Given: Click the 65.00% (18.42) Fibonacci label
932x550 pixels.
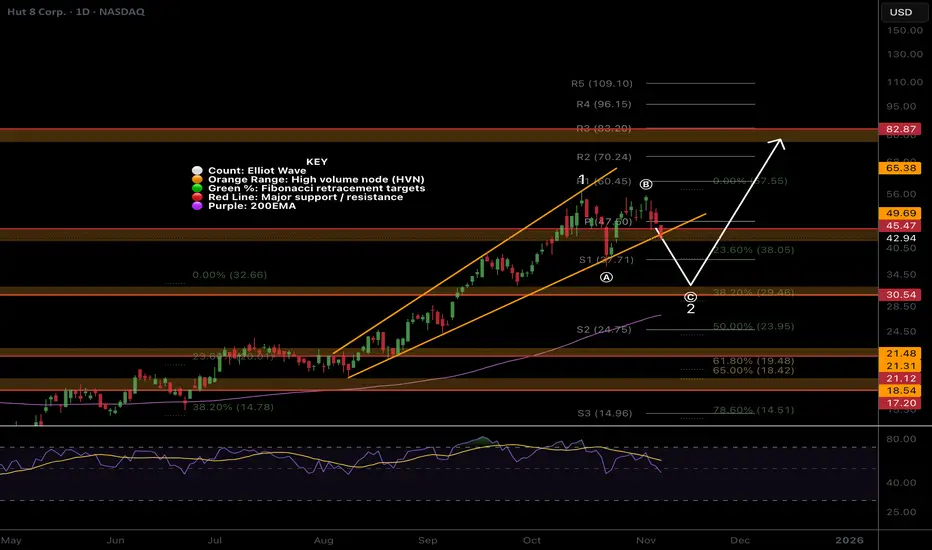Looking at the screenshot, I should click(753, 370).
